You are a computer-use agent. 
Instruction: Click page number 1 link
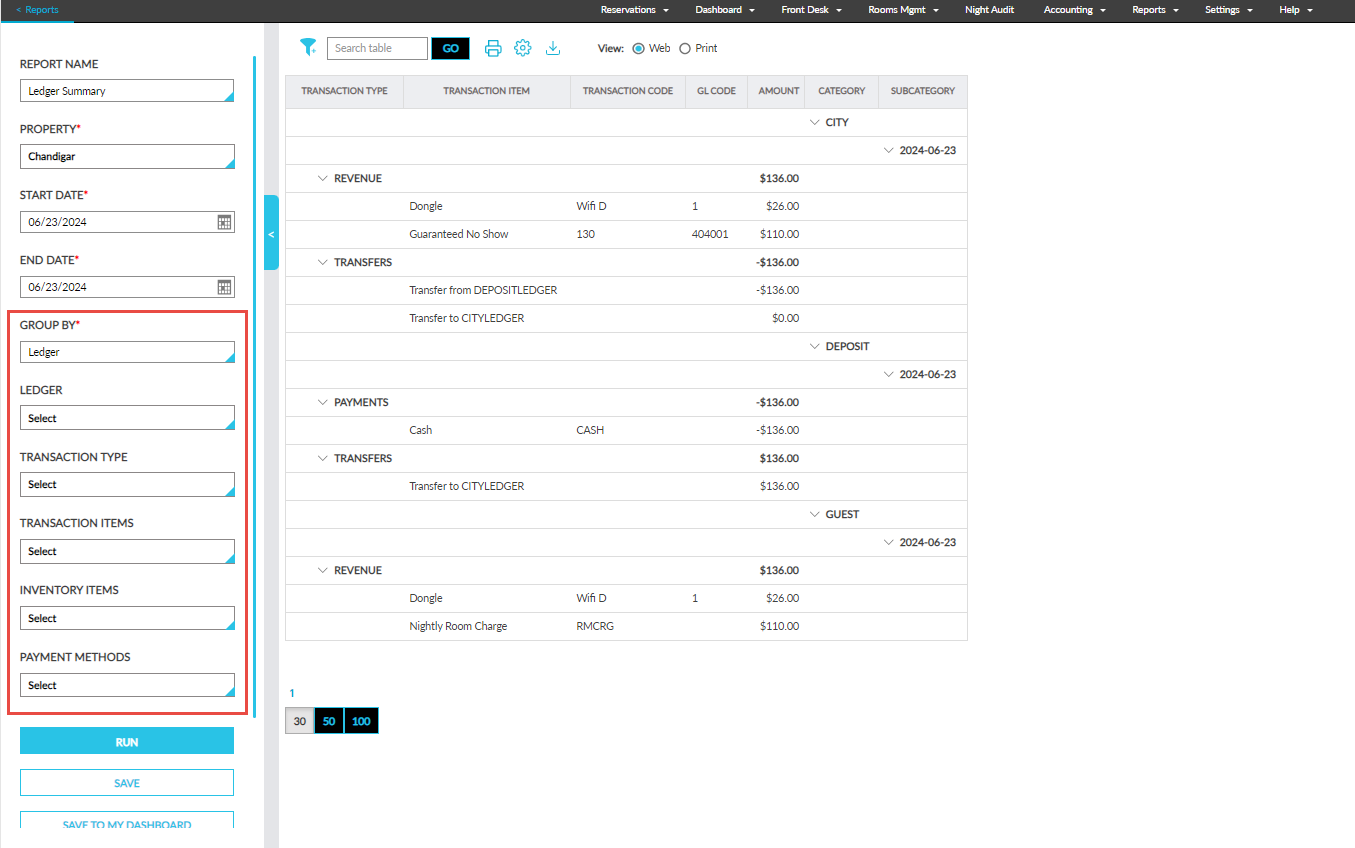(x=292, y=693)
